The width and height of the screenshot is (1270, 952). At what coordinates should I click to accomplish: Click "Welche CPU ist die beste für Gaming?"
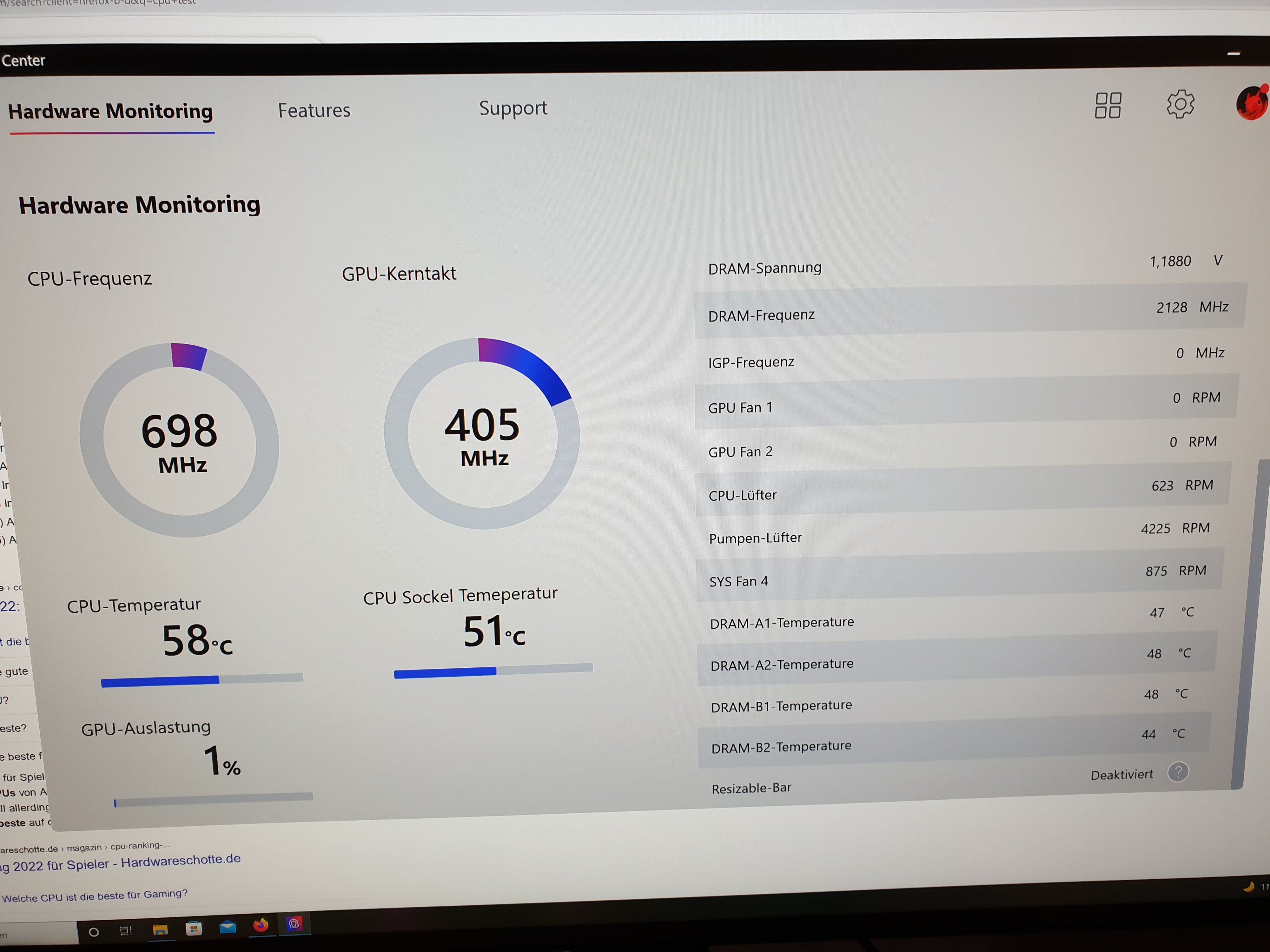pos(95,895)
